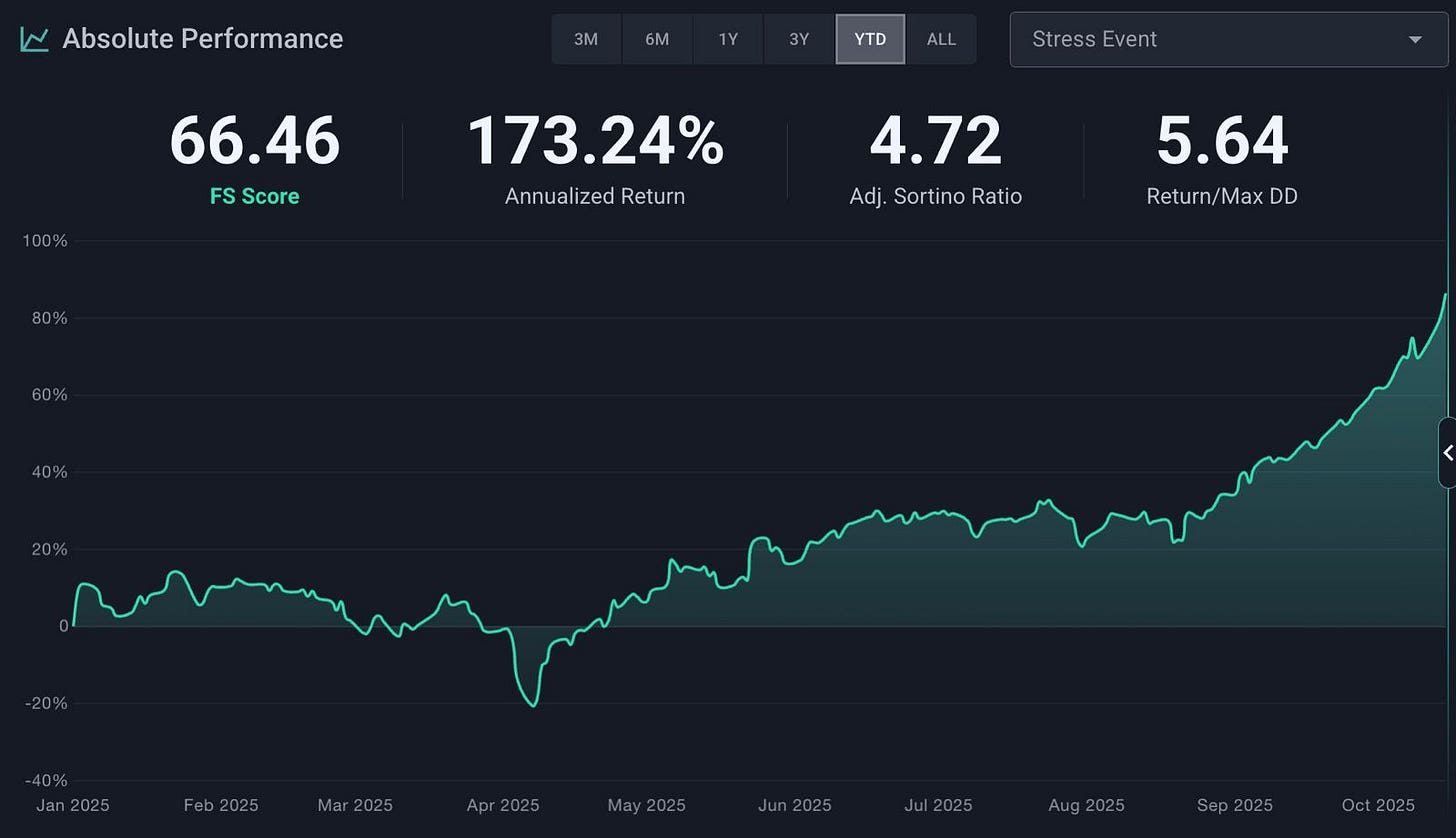Click the 66.46 FS Score value
The width and height of the screenshot is (1456, 838).
pyautogui.click(x=255, y=141)
